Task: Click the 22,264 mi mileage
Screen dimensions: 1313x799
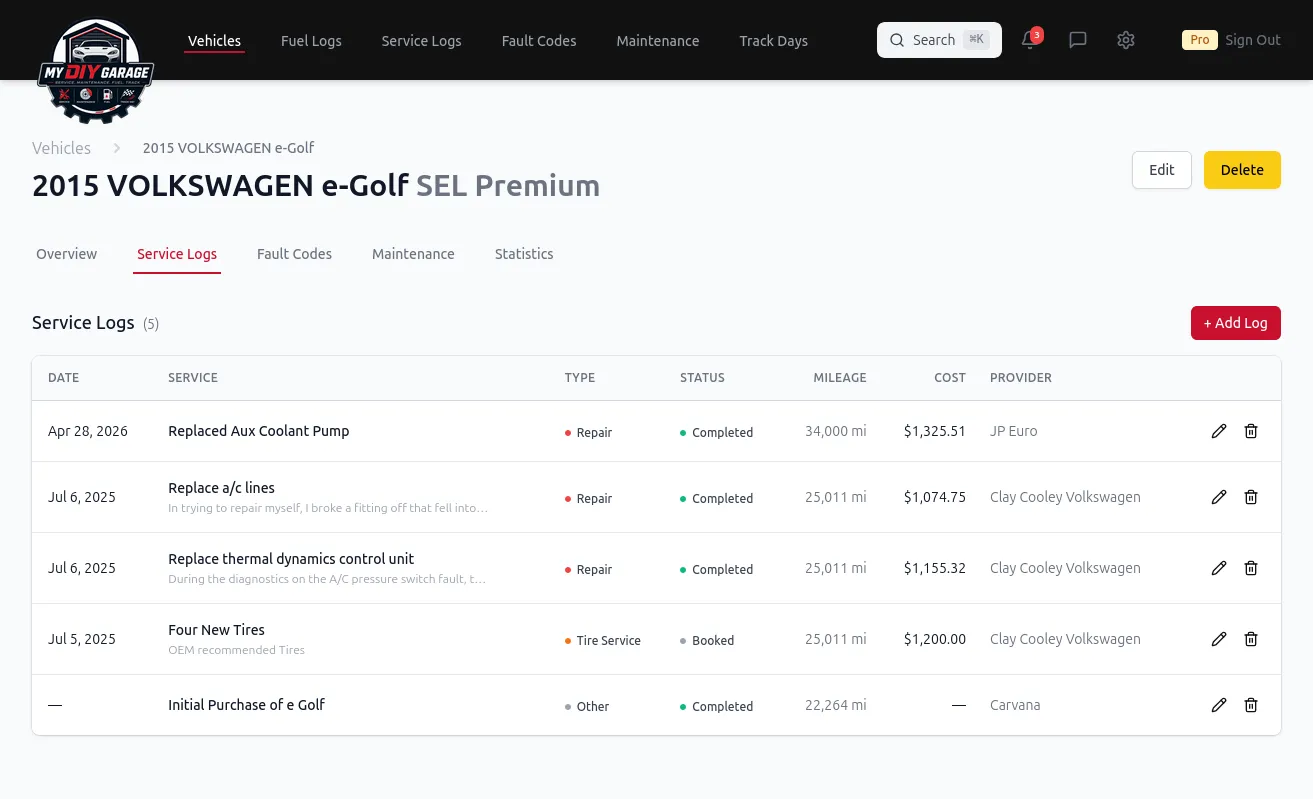Action: 836,705
